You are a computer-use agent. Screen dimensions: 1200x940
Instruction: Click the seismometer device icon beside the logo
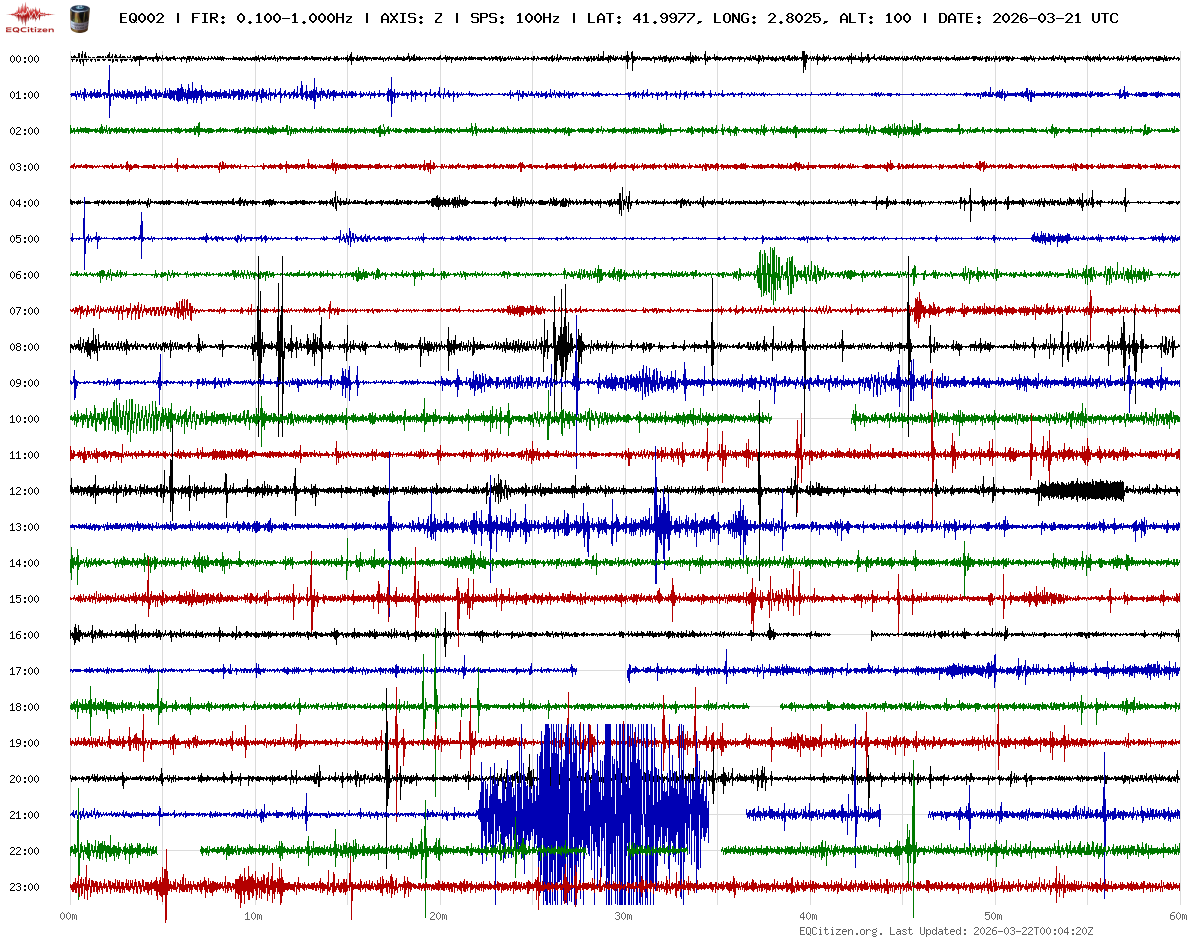(x=78, y=17)
